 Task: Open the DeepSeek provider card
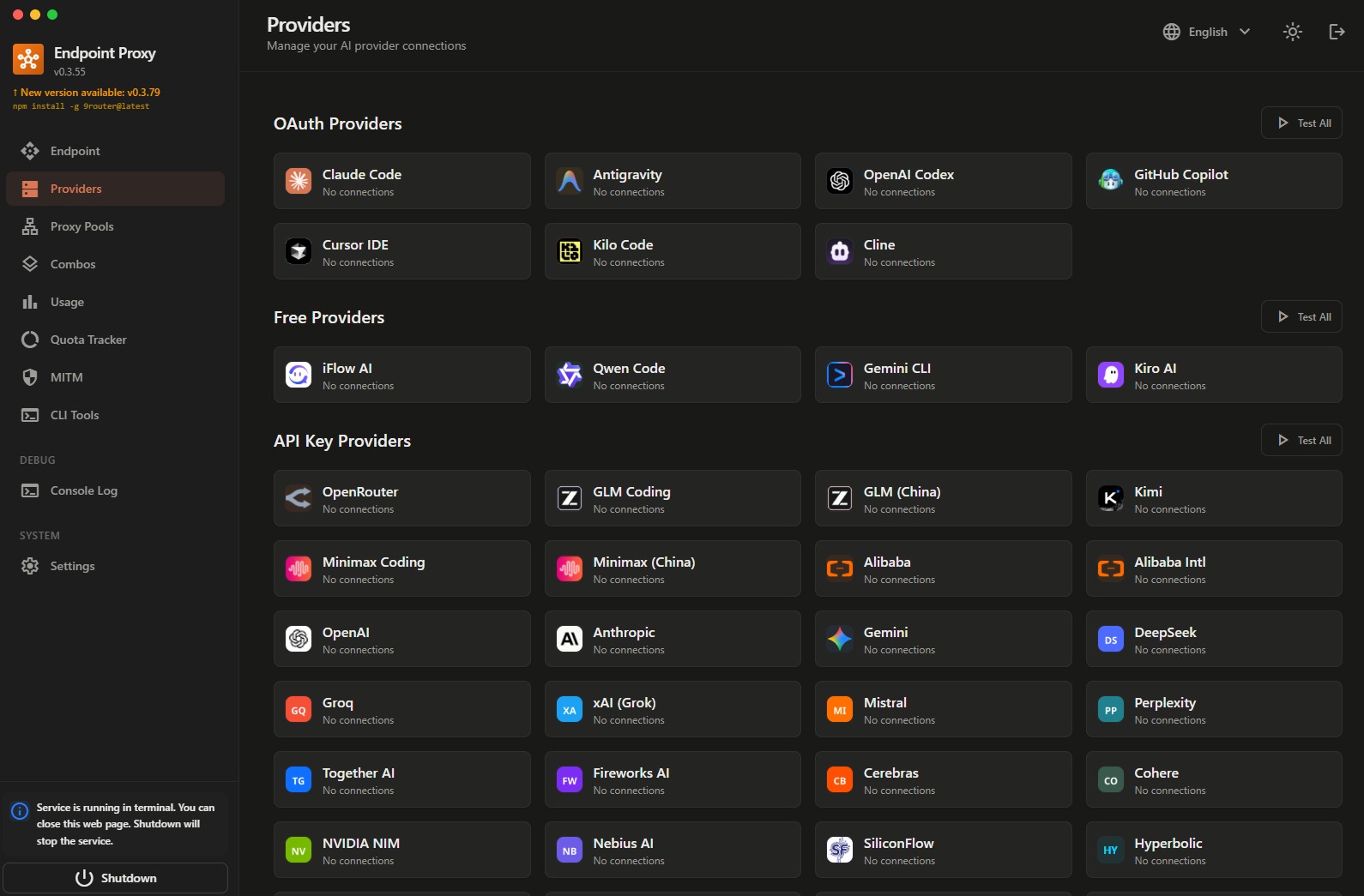(x=1213, y=639)
